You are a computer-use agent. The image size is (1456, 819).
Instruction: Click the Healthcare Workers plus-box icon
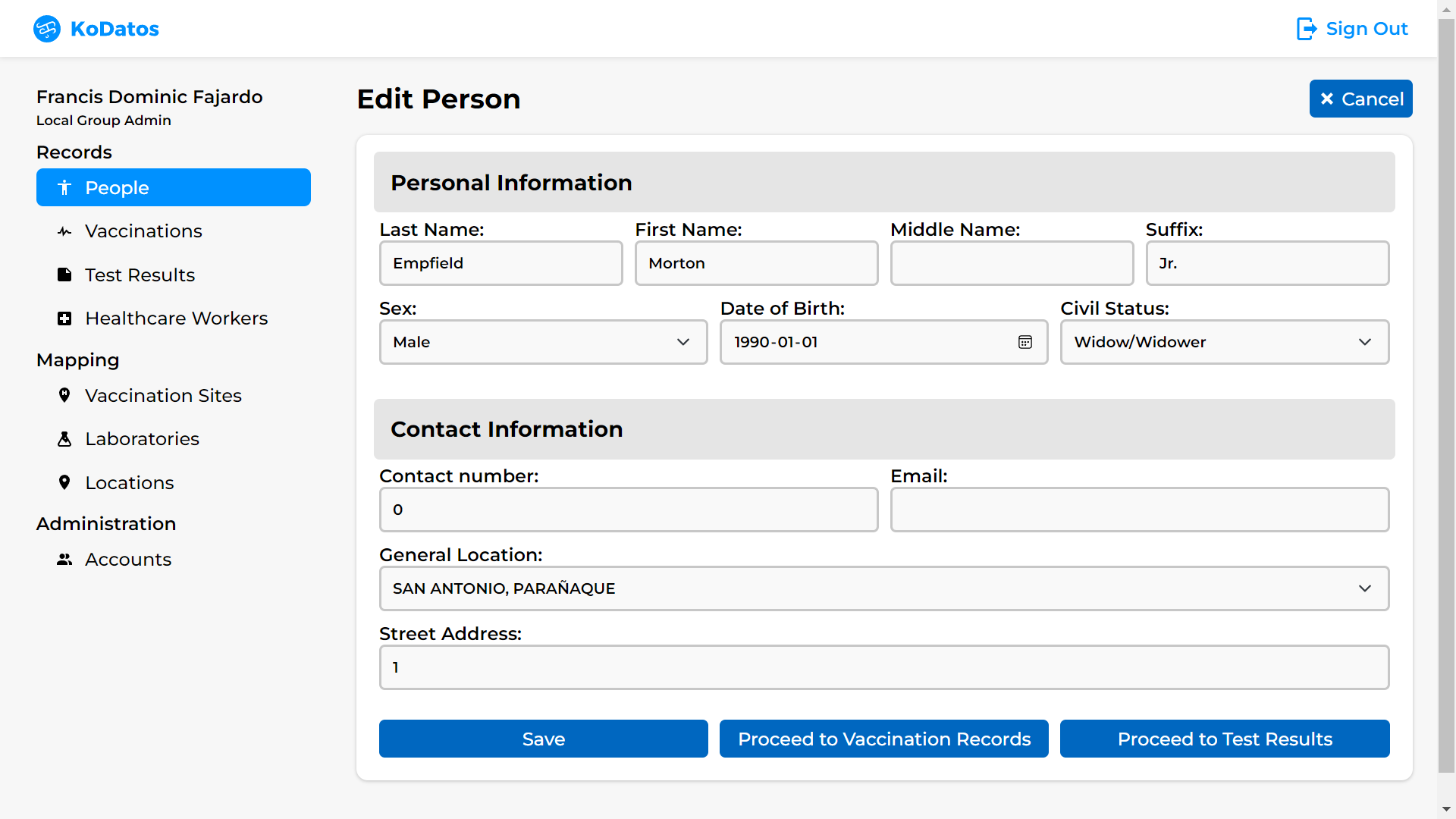tap(64, 318)
